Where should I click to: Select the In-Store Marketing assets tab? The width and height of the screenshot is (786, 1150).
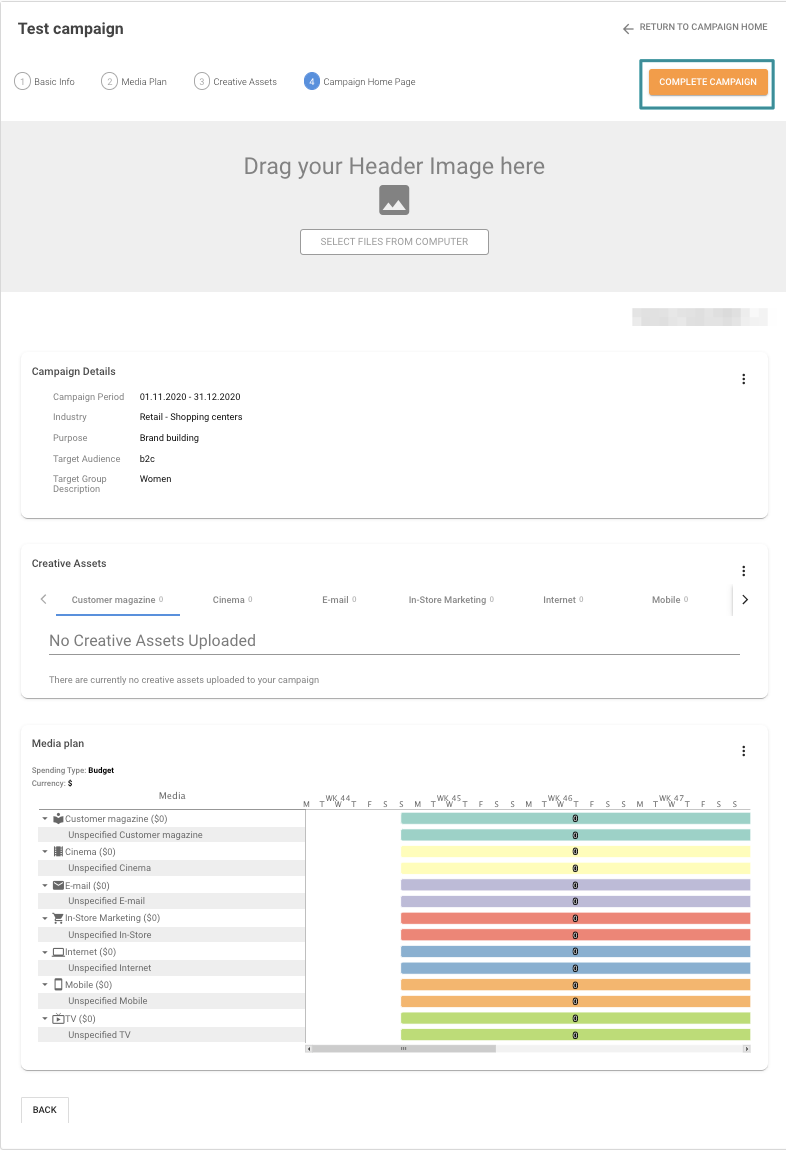coord(451,600)
